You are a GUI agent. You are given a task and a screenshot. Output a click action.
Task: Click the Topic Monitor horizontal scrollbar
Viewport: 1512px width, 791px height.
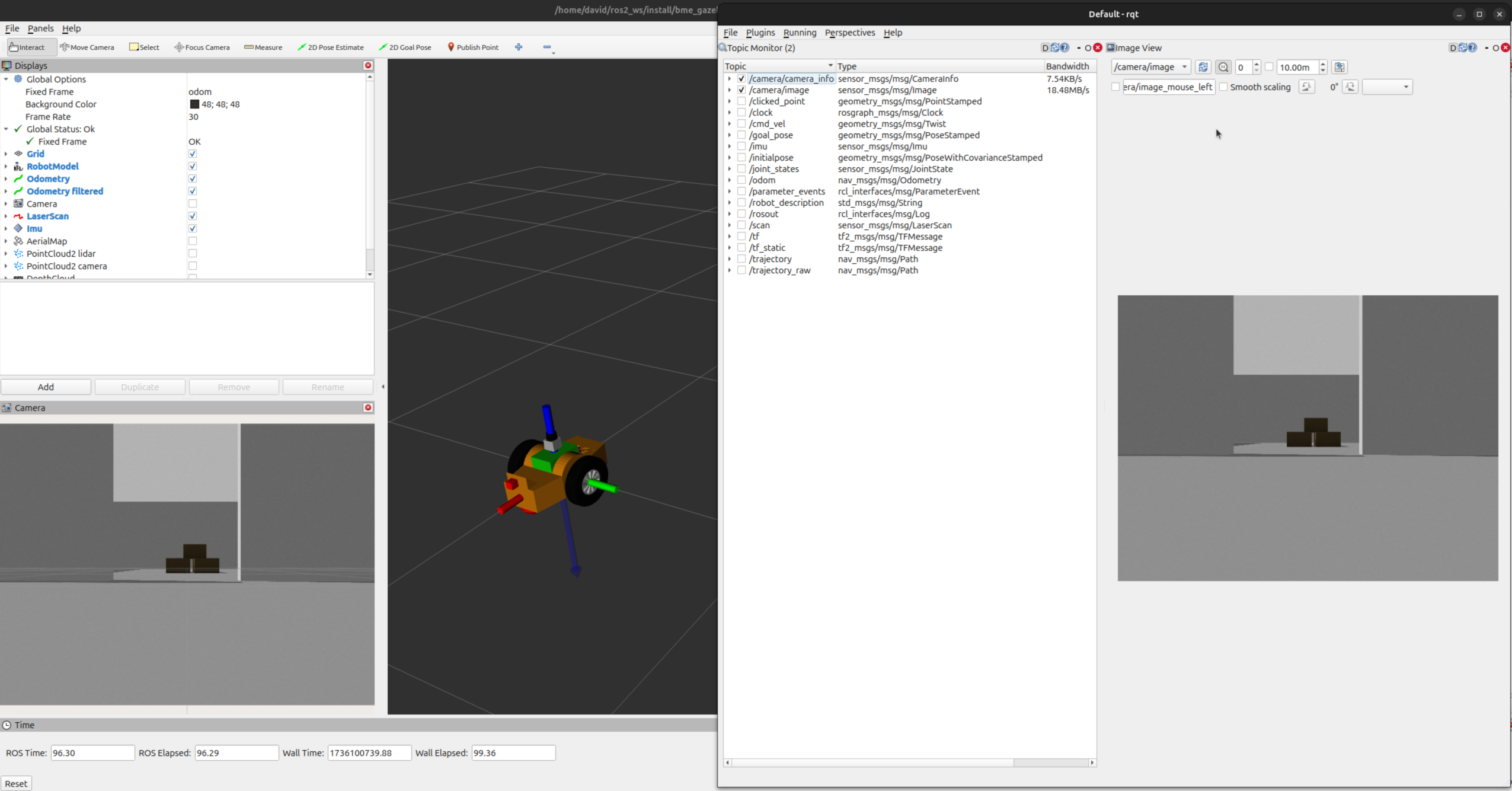(910, 763)
